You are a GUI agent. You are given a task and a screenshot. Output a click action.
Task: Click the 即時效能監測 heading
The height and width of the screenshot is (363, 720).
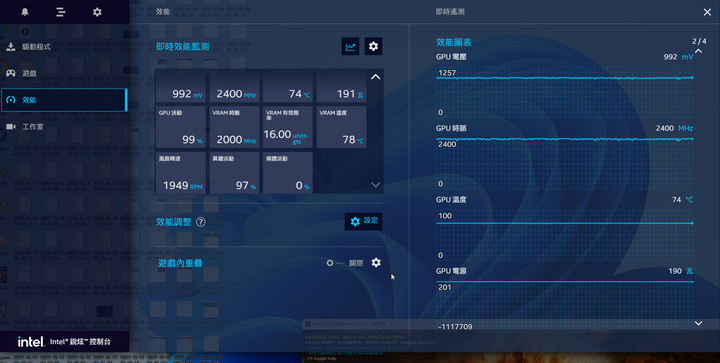(182, 46)
